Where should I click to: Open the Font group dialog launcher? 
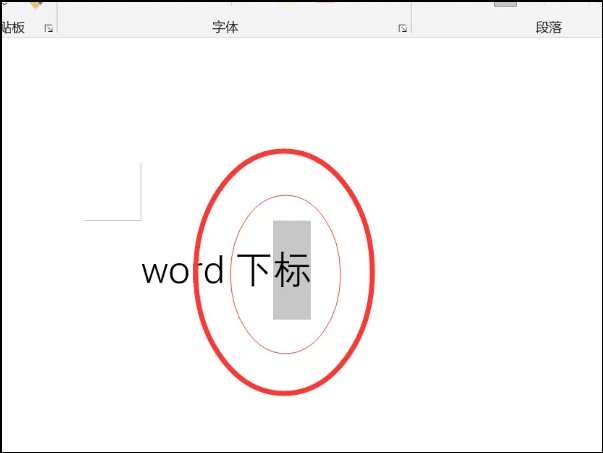click(402, 28)
